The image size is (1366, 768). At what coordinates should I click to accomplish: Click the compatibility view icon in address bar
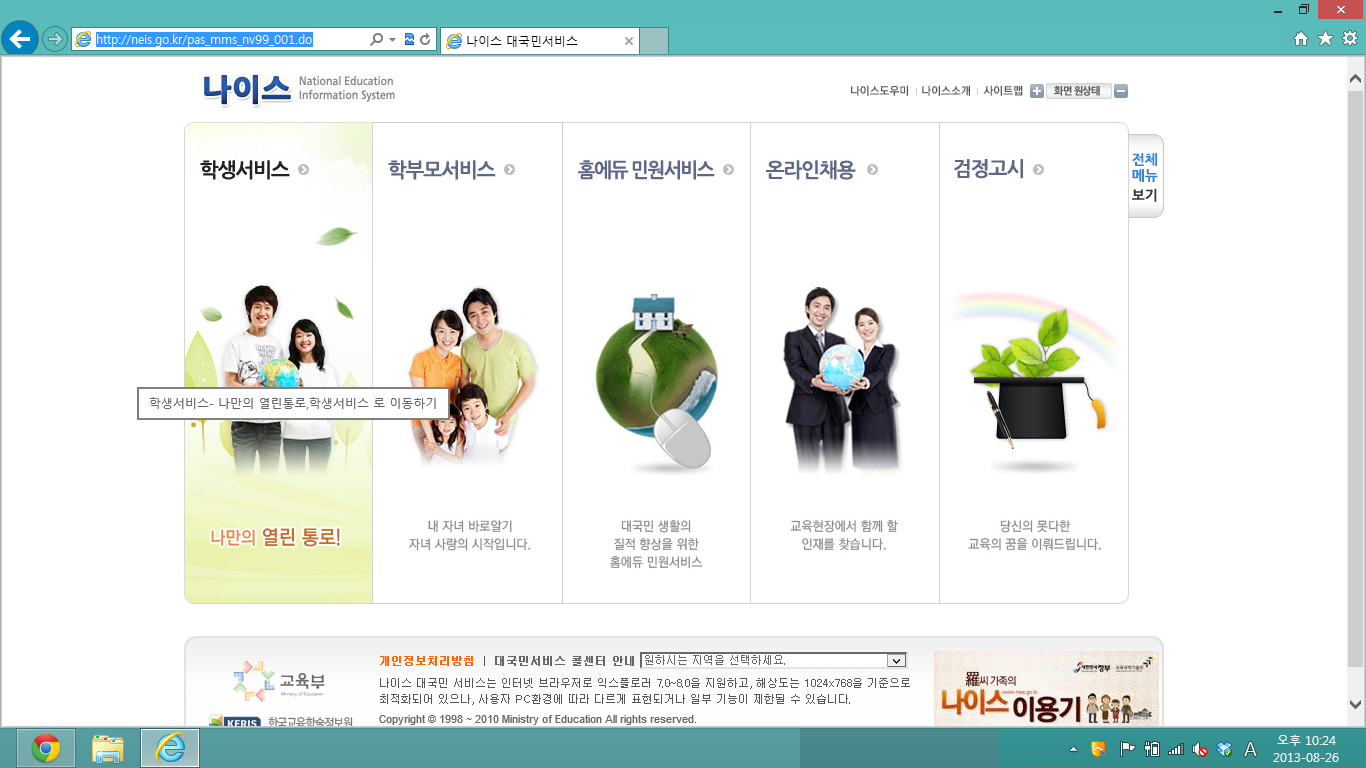pyautogui.click(x=409, y=39)
